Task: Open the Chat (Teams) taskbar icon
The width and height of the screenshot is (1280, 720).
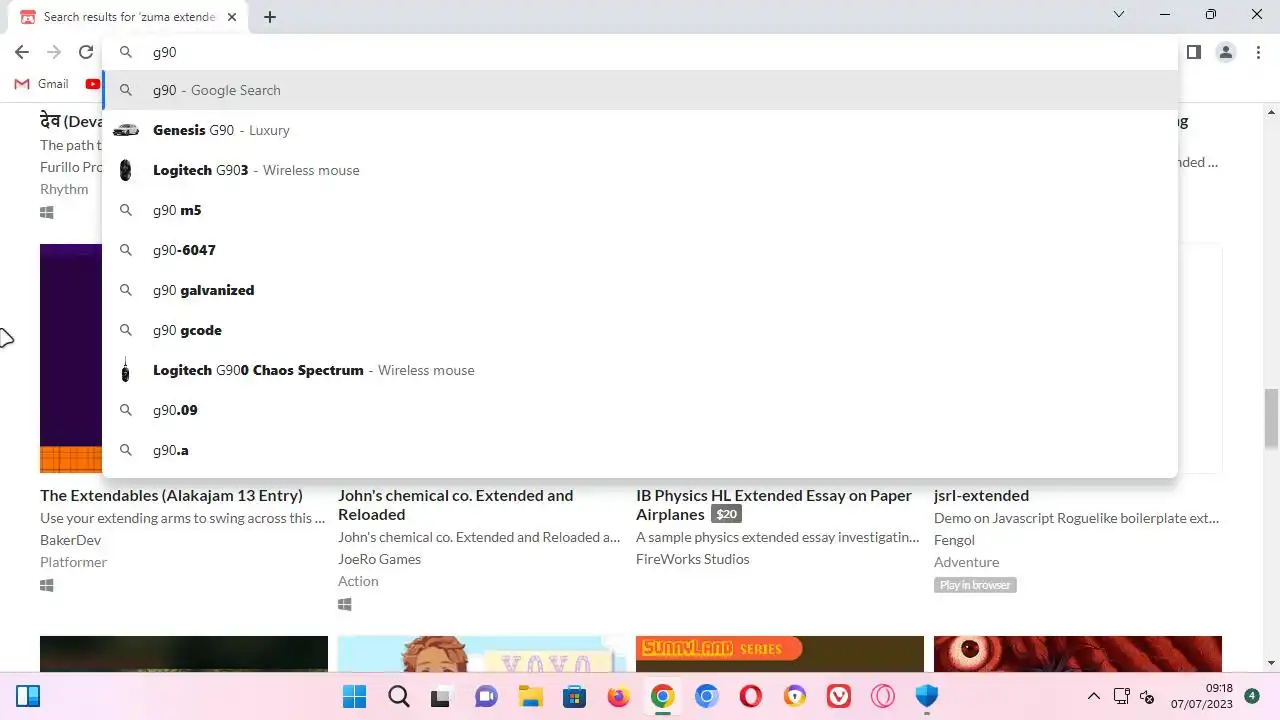Action: click(486, 696)
